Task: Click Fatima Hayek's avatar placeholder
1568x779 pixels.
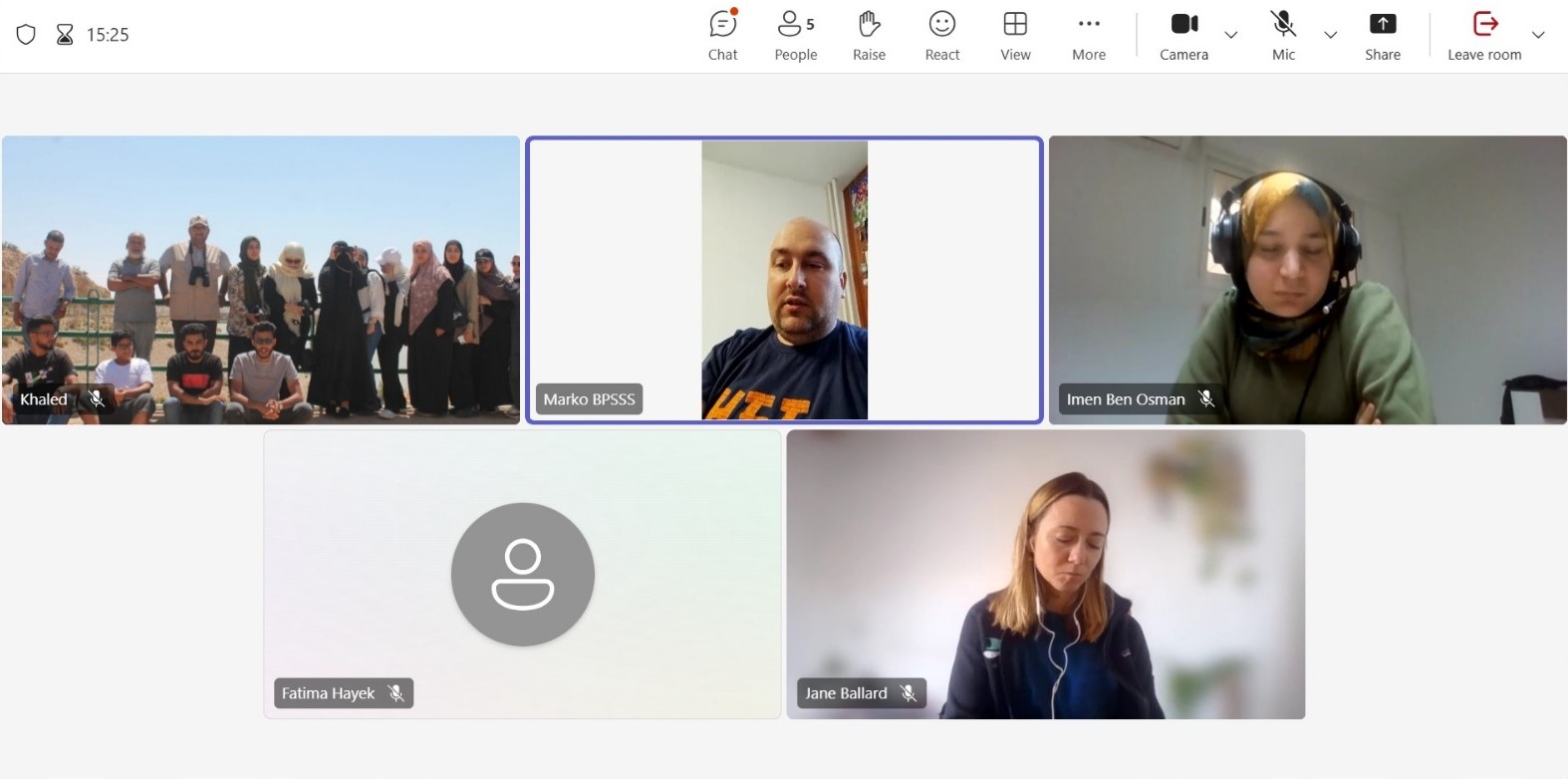Action: click(x=522, y=574)
